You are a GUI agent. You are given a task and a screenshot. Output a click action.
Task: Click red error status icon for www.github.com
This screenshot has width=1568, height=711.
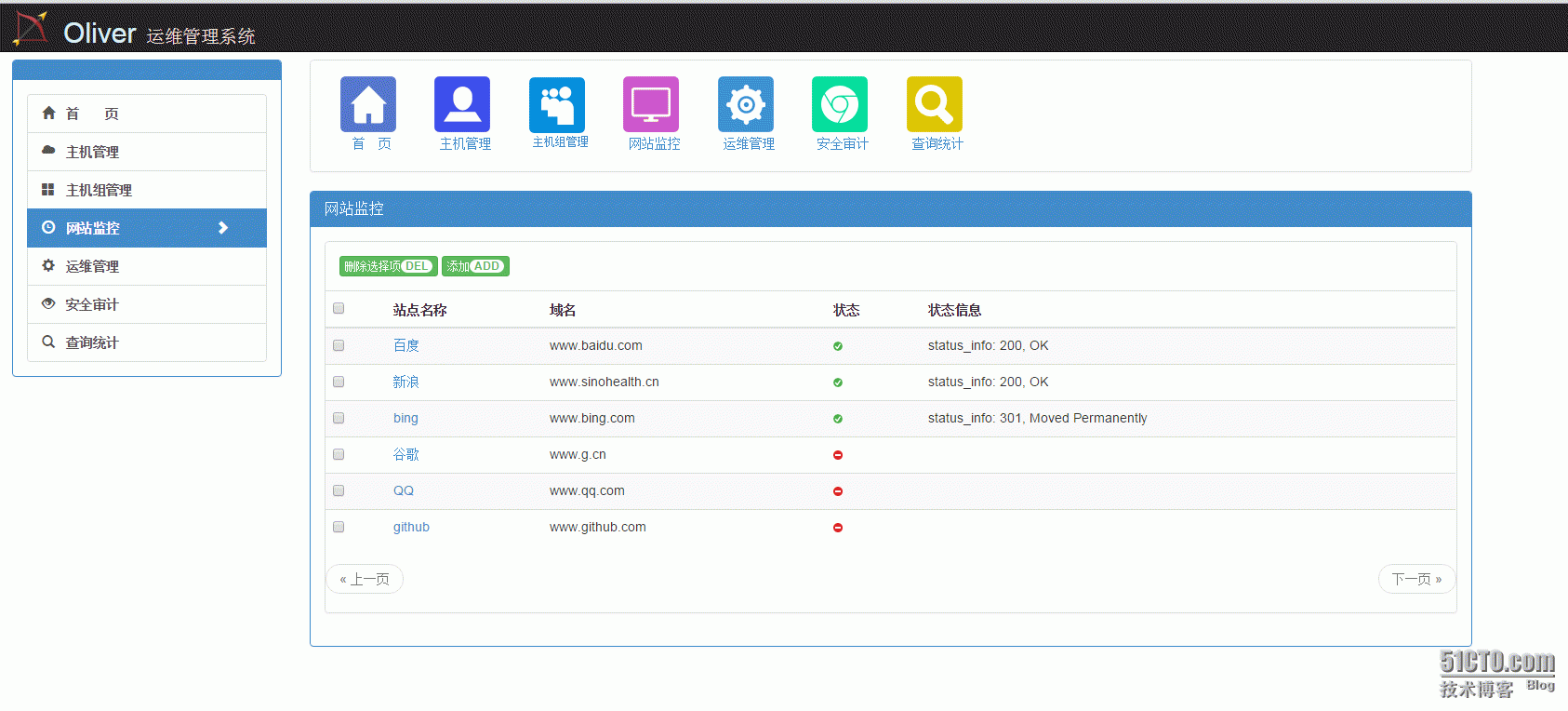pos(838,528)
